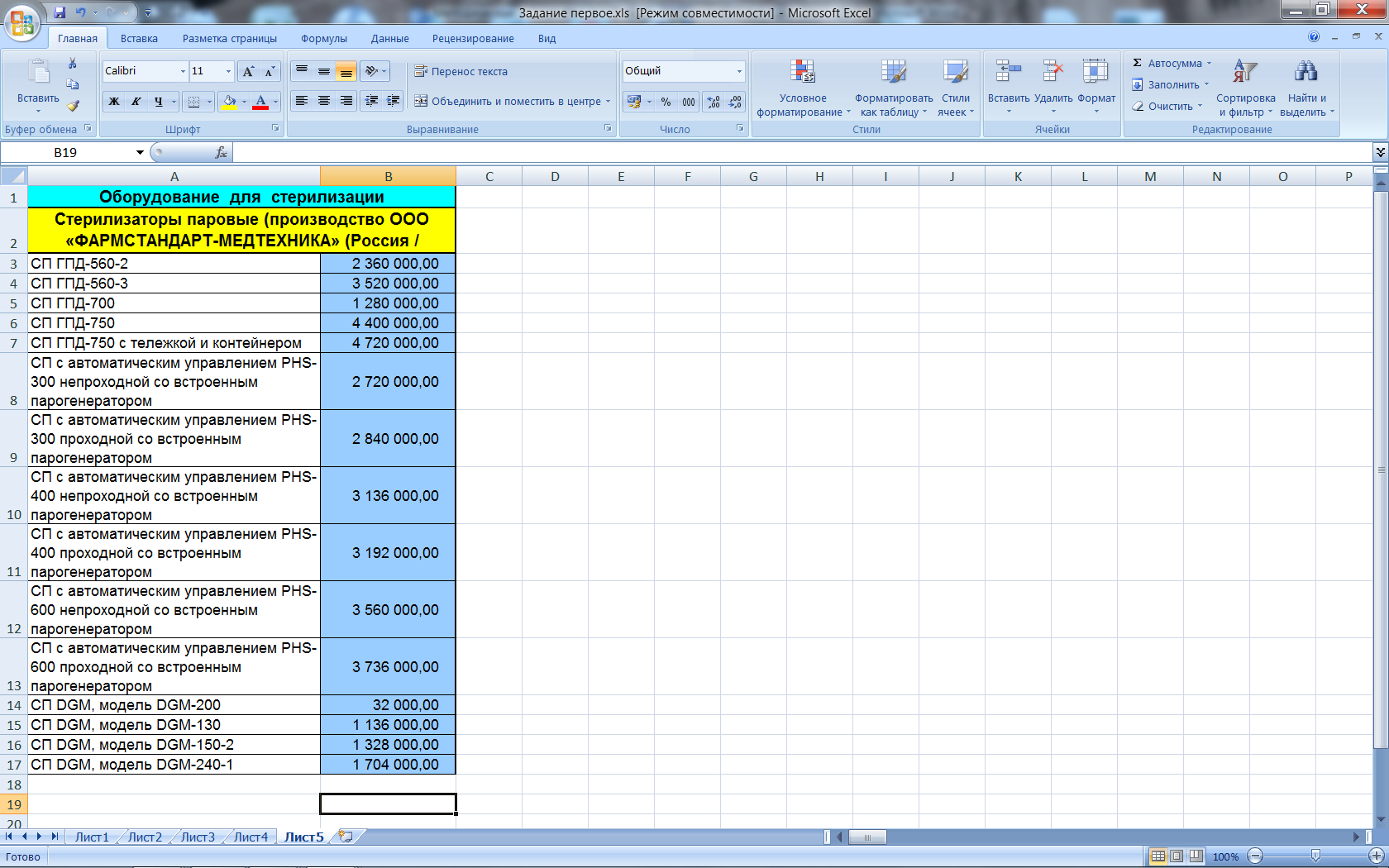Paste using the Вставить clipboard button
The height and width of the screenshot is (868, 1389).
(x=38, y=86)
